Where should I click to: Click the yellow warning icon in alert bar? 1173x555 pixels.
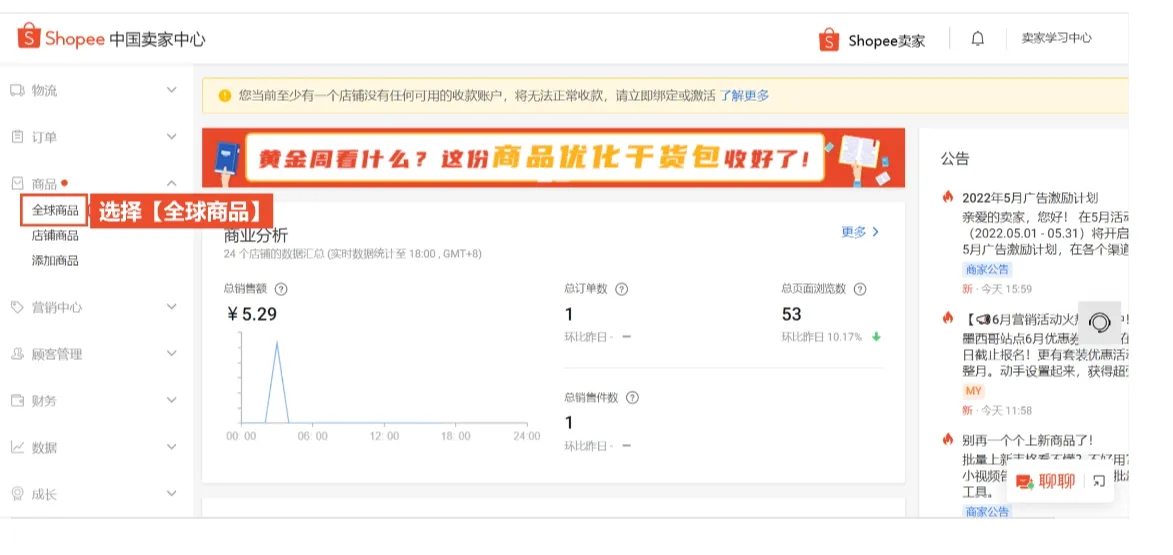(x=224, y=96)
